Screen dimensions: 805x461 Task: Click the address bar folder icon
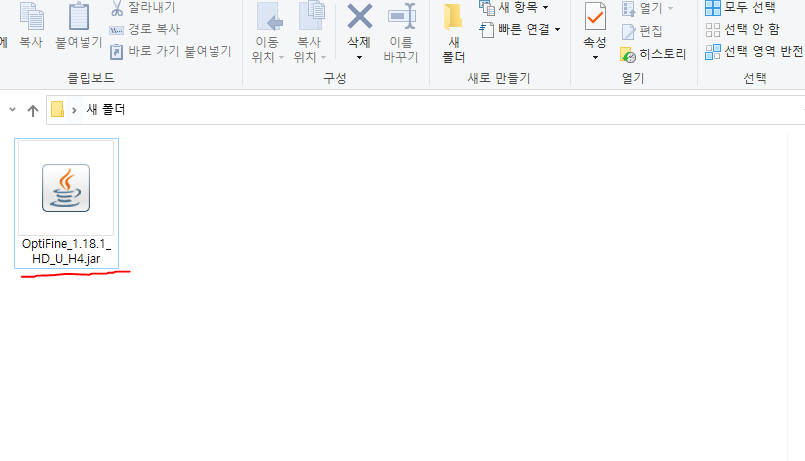click(58, 109)
